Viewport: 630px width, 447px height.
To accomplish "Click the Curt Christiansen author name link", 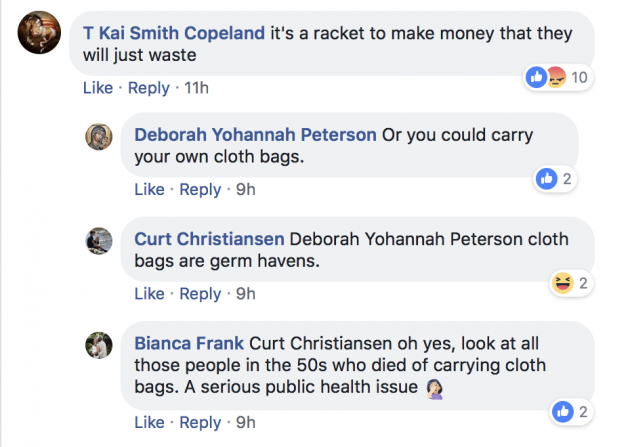I will [210, 239].
